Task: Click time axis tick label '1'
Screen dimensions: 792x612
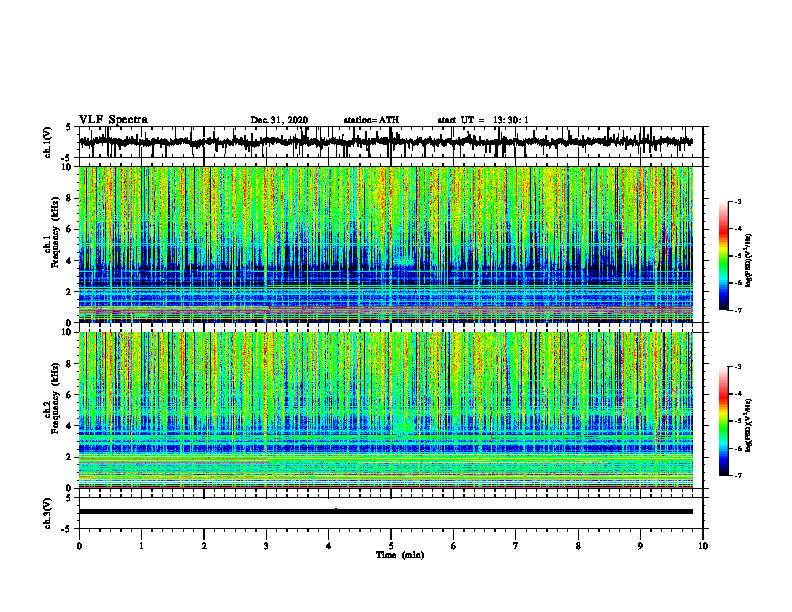Action: (x=141, y=546)
